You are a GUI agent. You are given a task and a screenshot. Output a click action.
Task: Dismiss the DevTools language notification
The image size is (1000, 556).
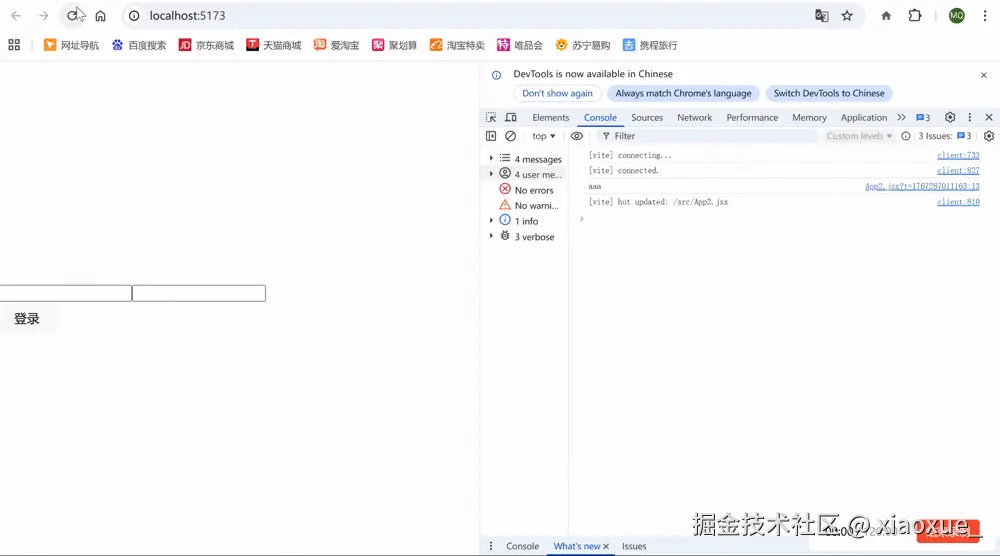pyautogui.click(x=983, y=75)
